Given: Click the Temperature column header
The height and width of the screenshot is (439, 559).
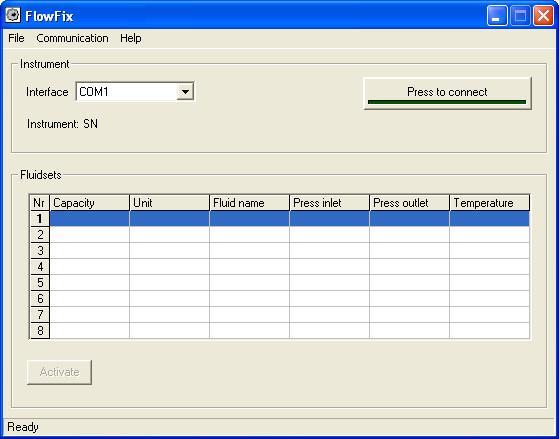Looking at the screenshot, I should 490,203.
